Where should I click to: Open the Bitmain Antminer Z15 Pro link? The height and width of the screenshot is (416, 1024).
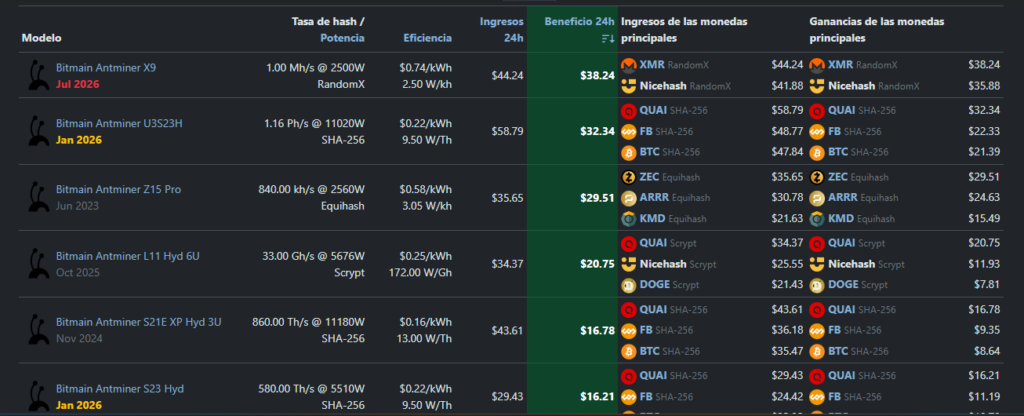[x=118, y=189]
